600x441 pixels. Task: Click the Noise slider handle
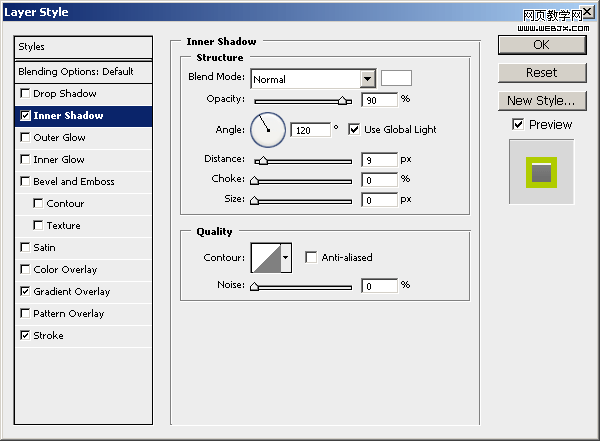254,286
